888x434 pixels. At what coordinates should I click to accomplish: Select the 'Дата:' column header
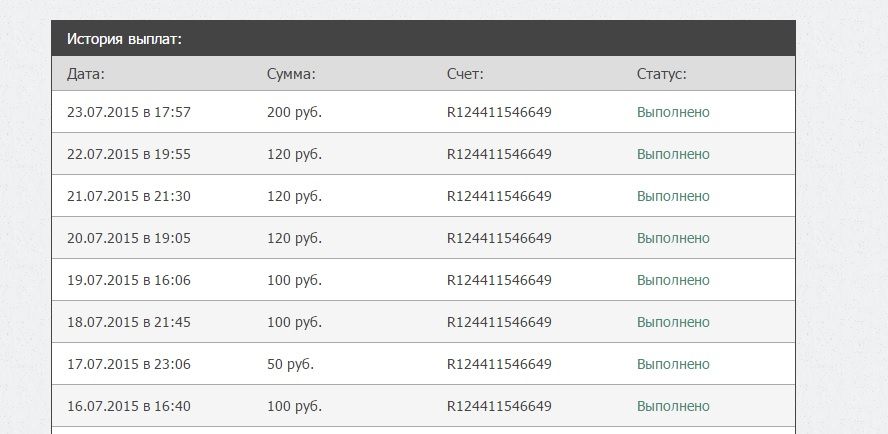[86, 74]
